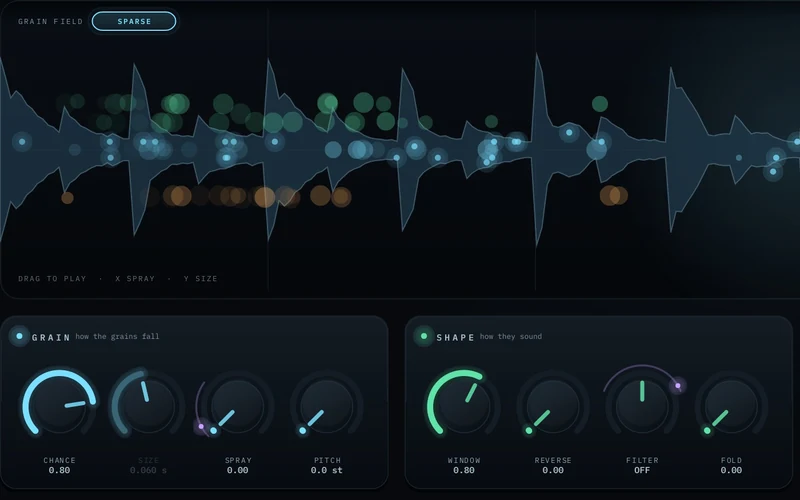800x500 pixels.
Task: Click the FOLD knob
Action: (x=731, y=406)
